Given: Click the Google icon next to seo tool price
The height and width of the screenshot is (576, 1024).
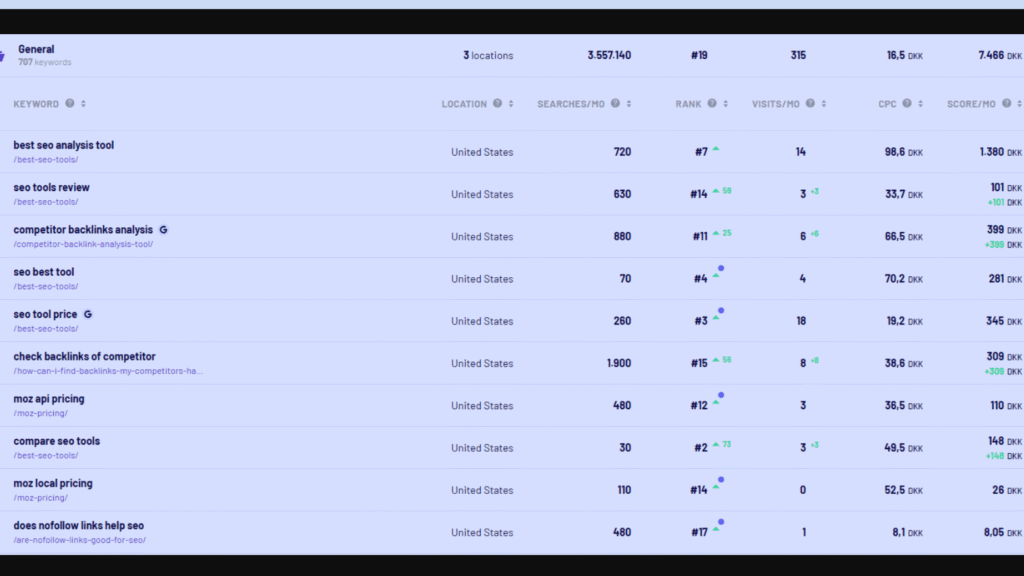Looking at the screenshot, I should tap(87, 313).
